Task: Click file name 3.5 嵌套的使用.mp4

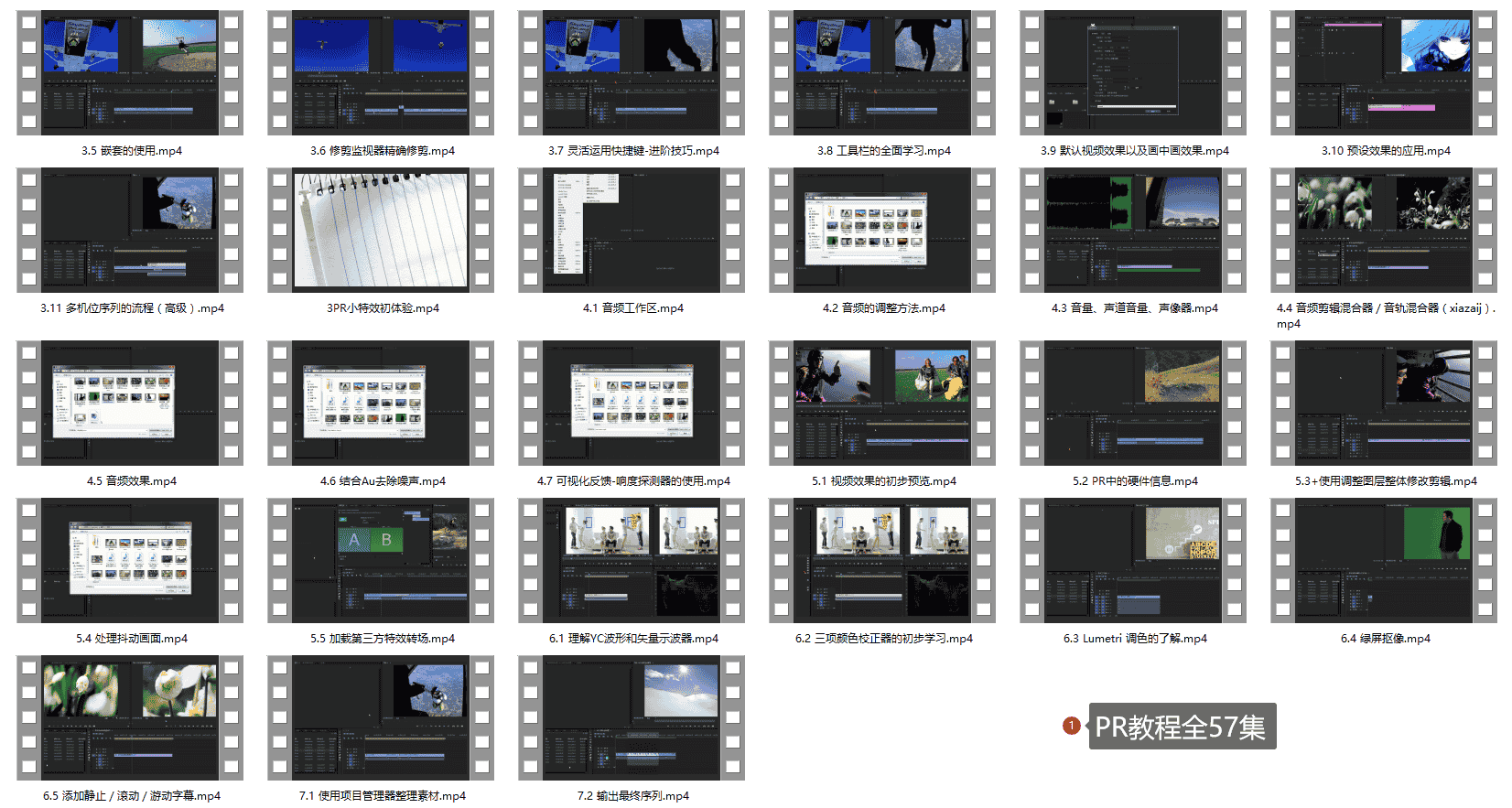Action: point(132,151)
